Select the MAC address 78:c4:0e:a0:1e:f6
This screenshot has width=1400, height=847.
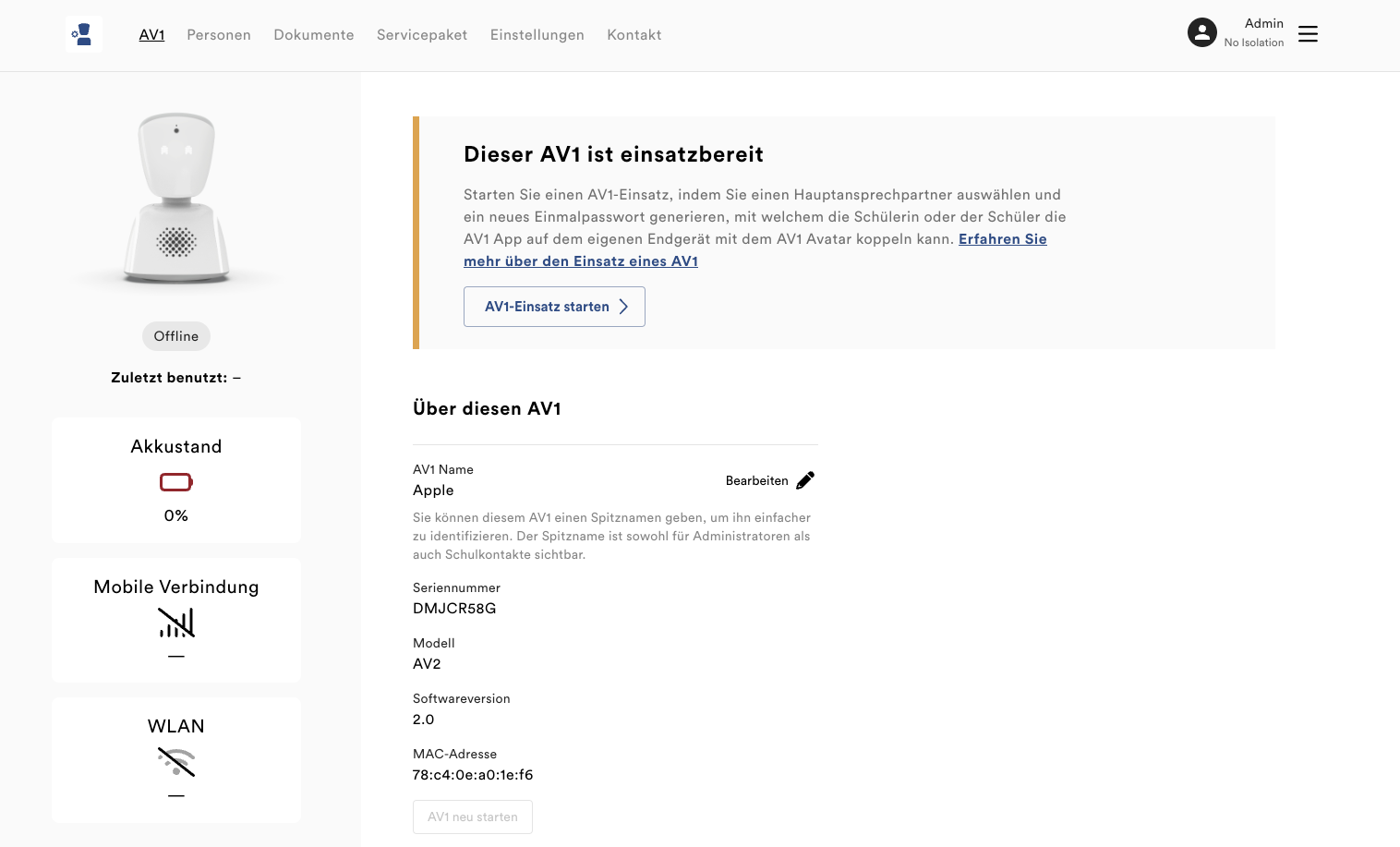tap(473, 775)
